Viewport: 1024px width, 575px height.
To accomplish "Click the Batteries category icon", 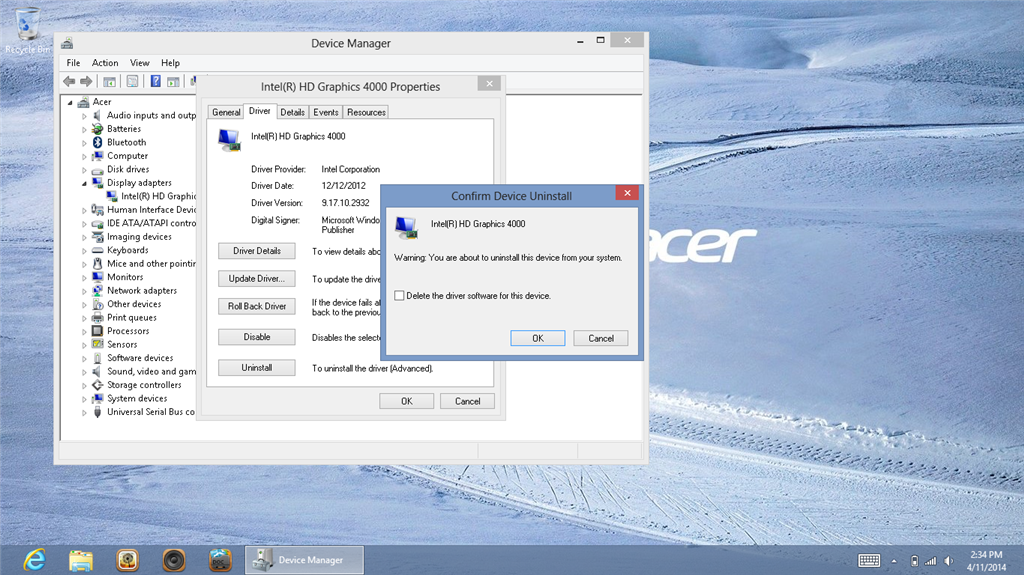I will 97,129.
